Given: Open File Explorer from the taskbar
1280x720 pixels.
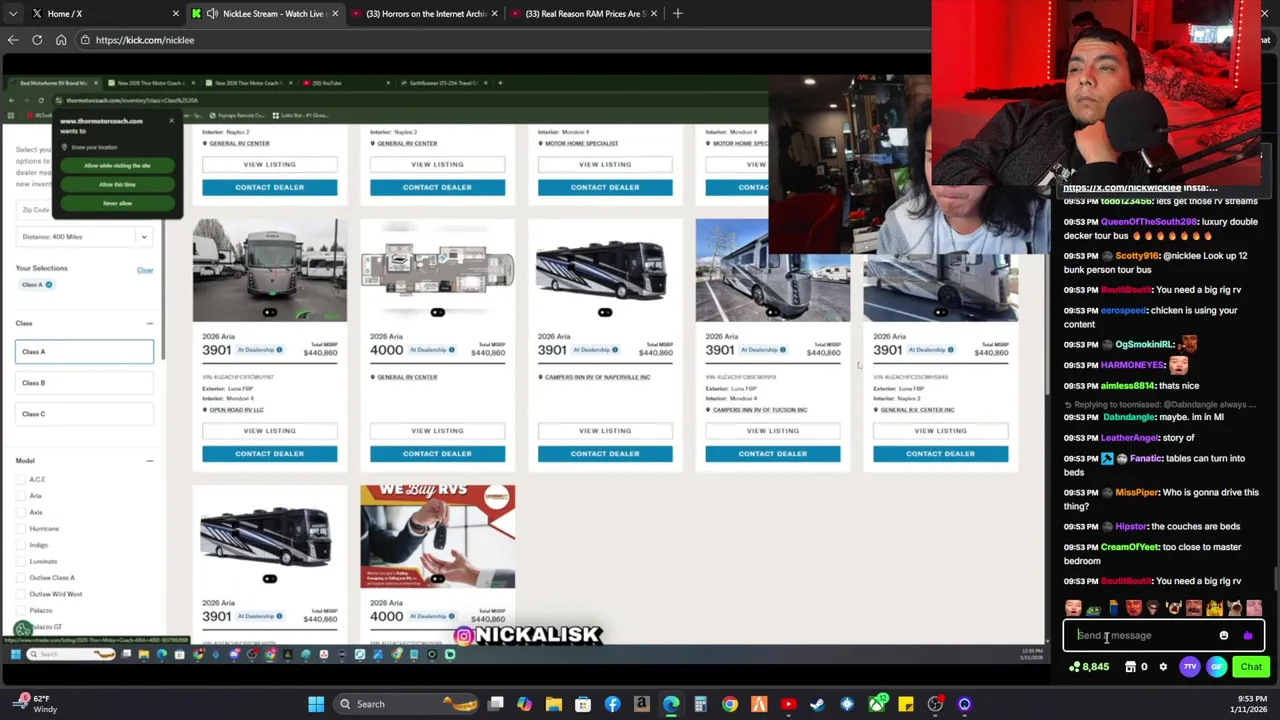Looking at the screenshot, I should 554,704.
